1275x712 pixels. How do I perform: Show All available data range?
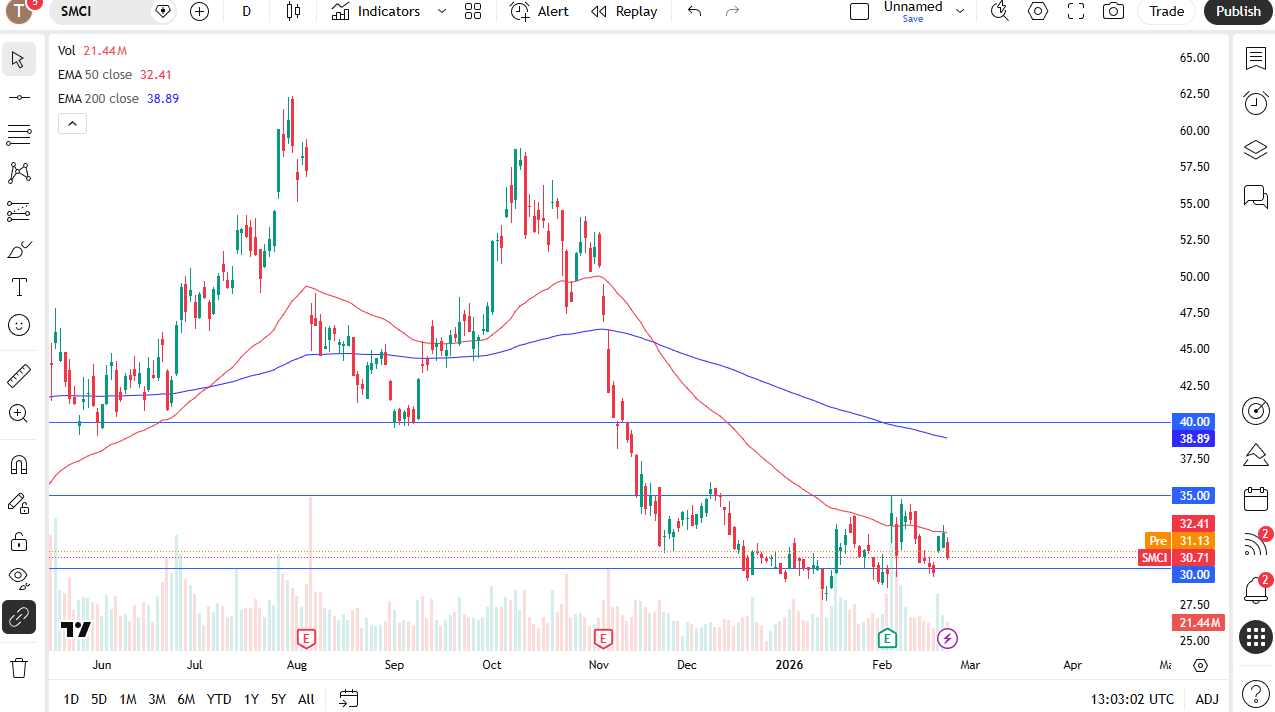pos(306,699)
